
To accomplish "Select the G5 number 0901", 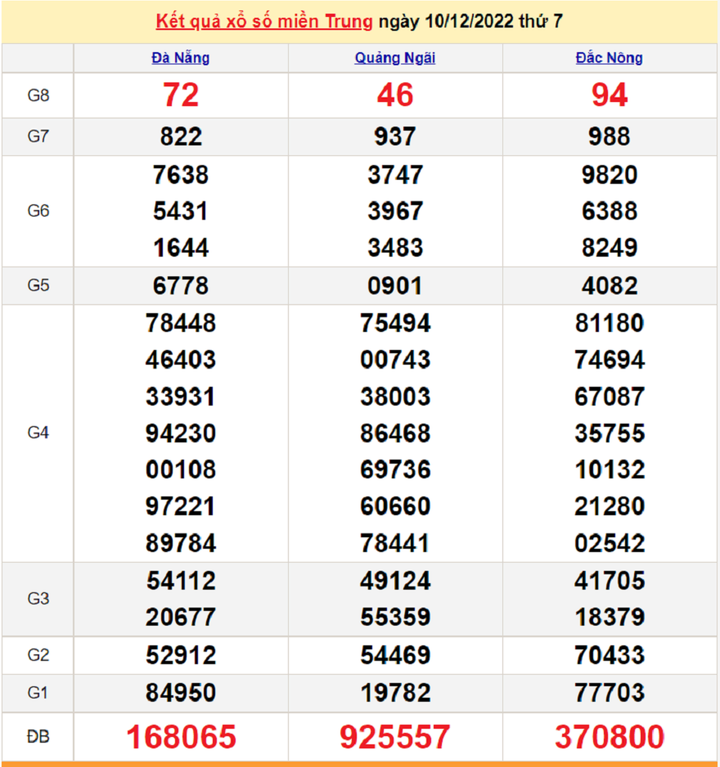I will coord(395,286).
